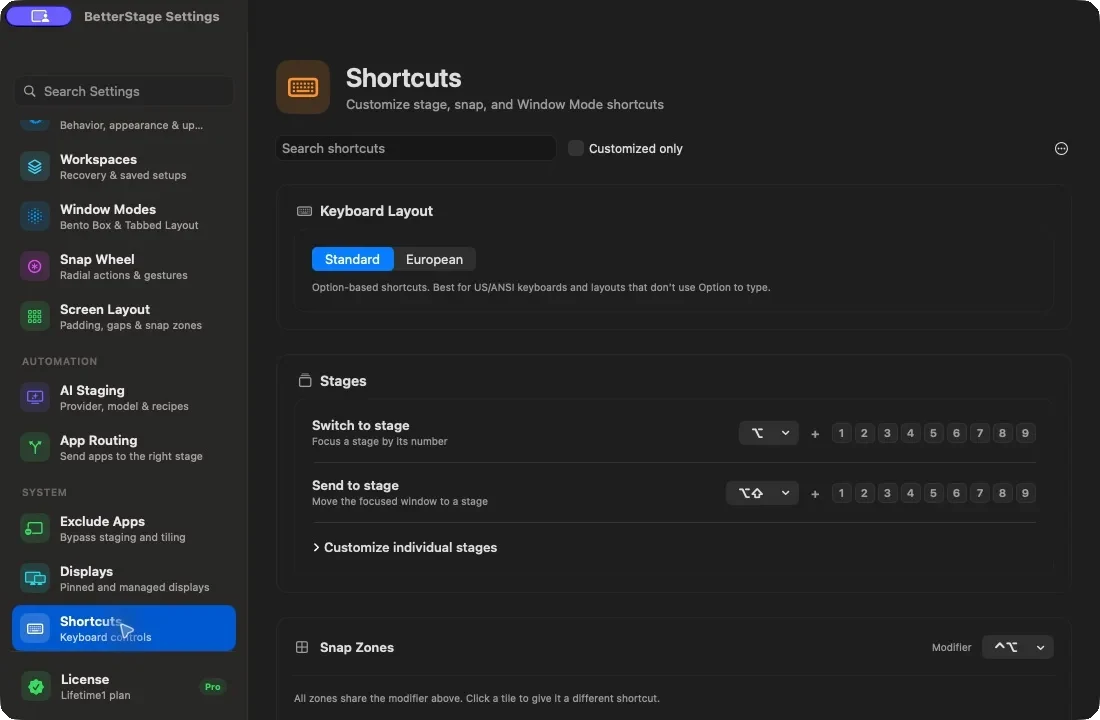
Task: Click key 7 in Send to stage row
Action: coord(979,493)
